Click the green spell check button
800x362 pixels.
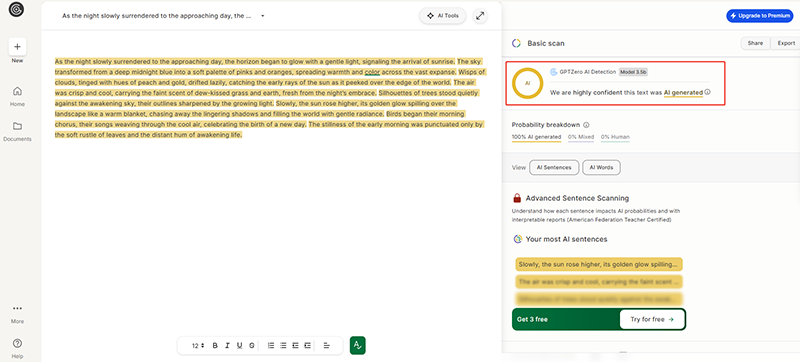pyautogui.click(x=358, y=346)
